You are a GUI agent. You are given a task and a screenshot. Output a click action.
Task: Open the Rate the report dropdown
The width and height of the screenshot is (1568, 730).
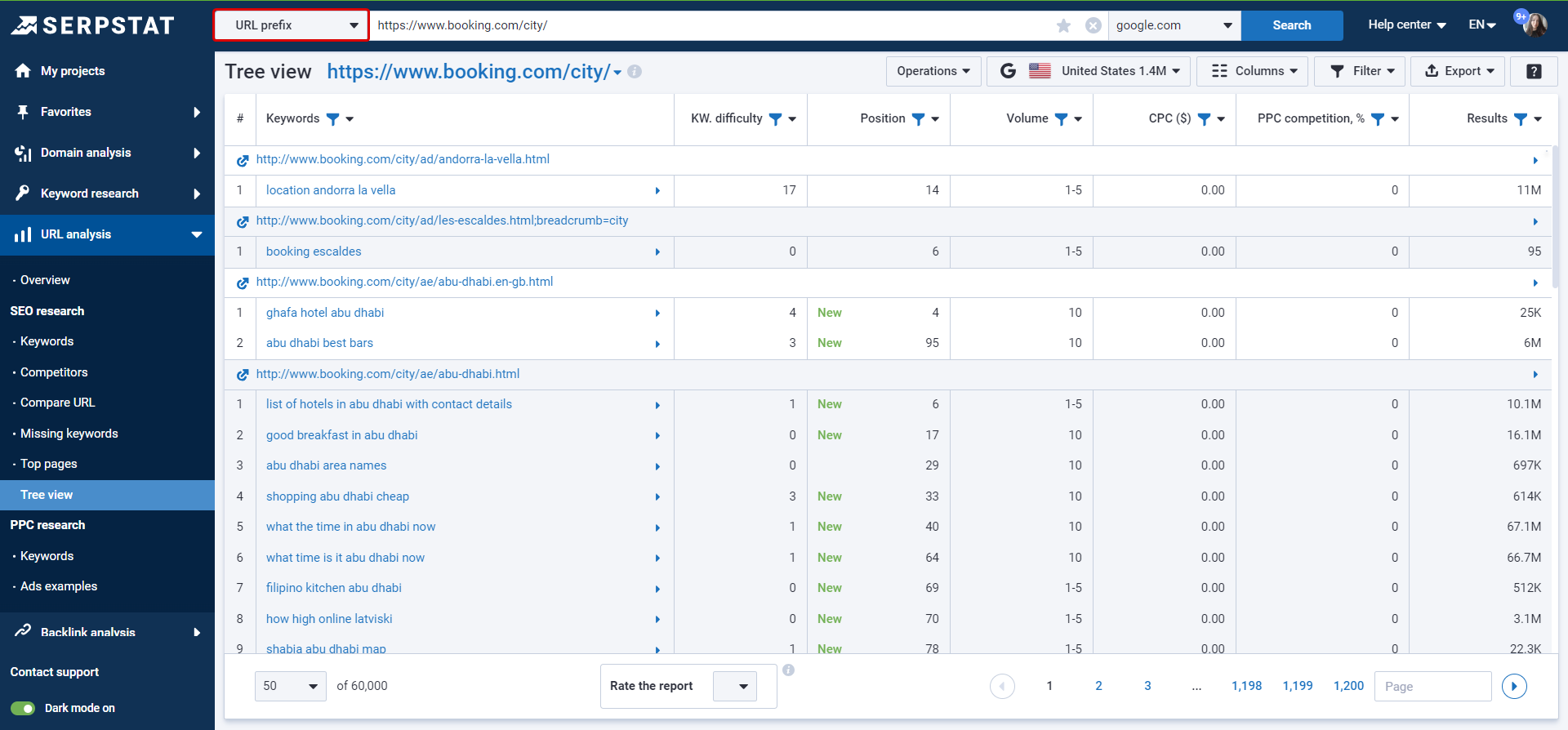pyautogui.click(x=735, y=687)
